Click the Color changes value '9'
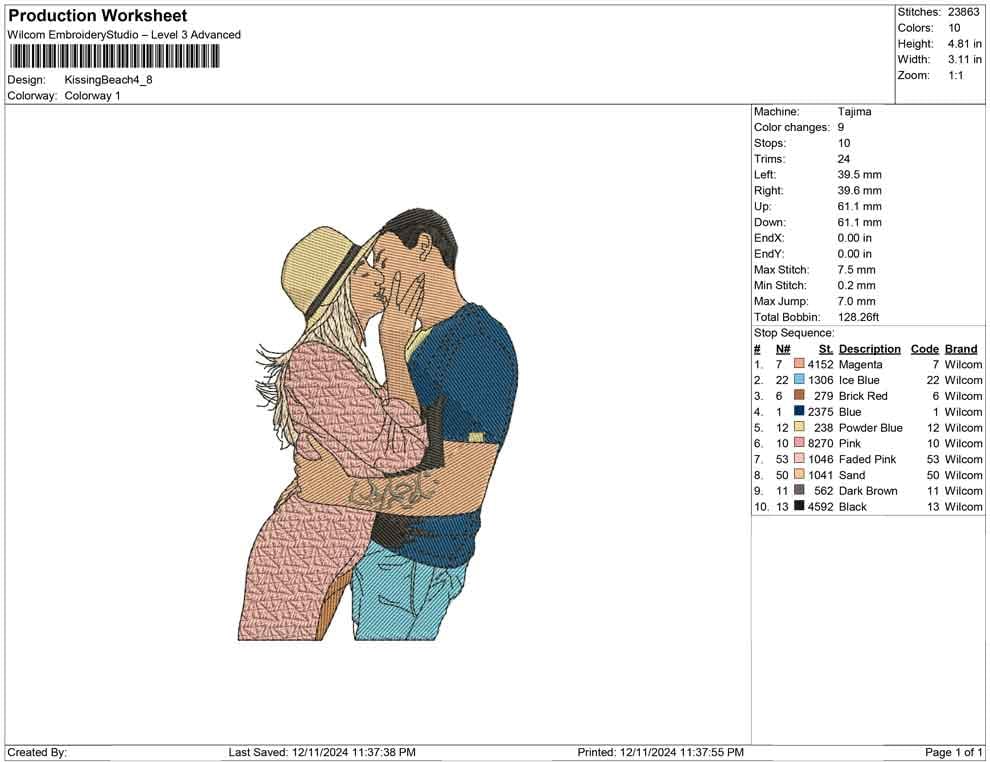Viewport: 990px width, 762px height. pyautogui.click(x=841, y=128)
